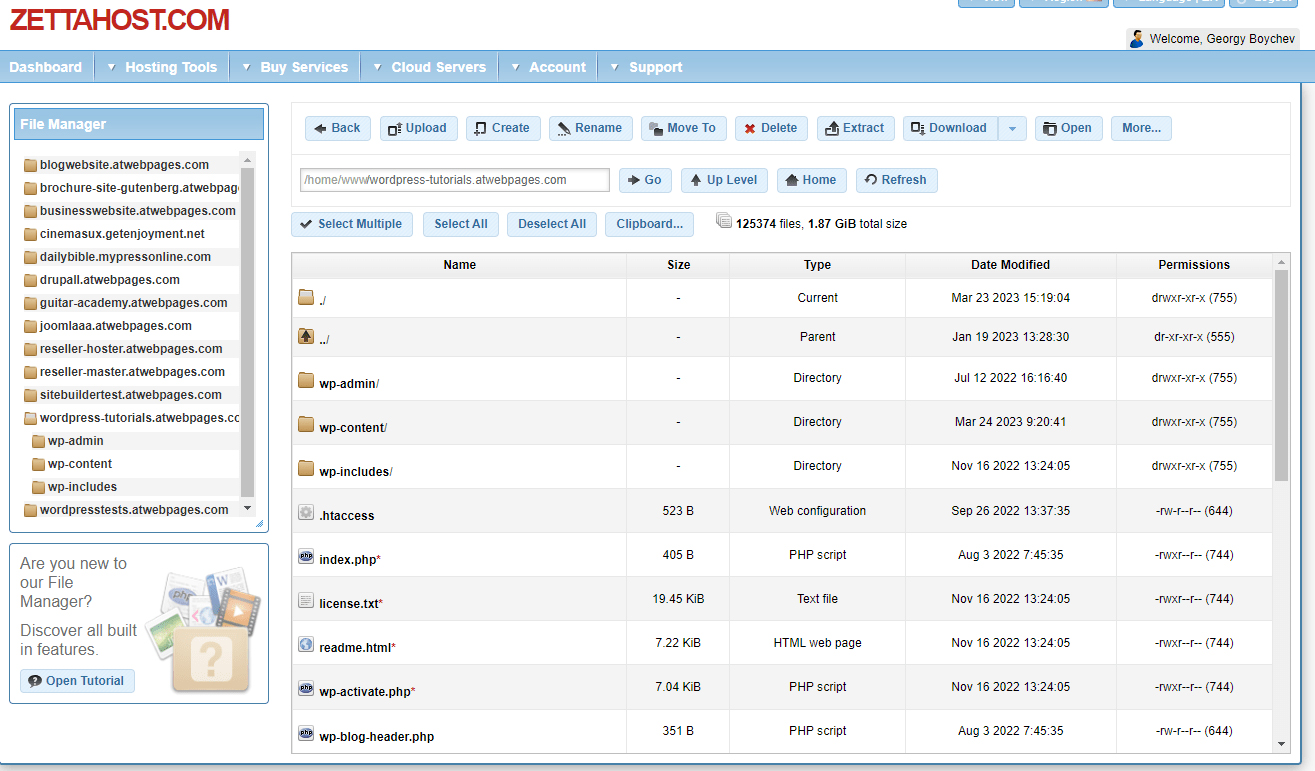Click the path input field
Screen dimensions: 1315x771
(x=455, y=180)
